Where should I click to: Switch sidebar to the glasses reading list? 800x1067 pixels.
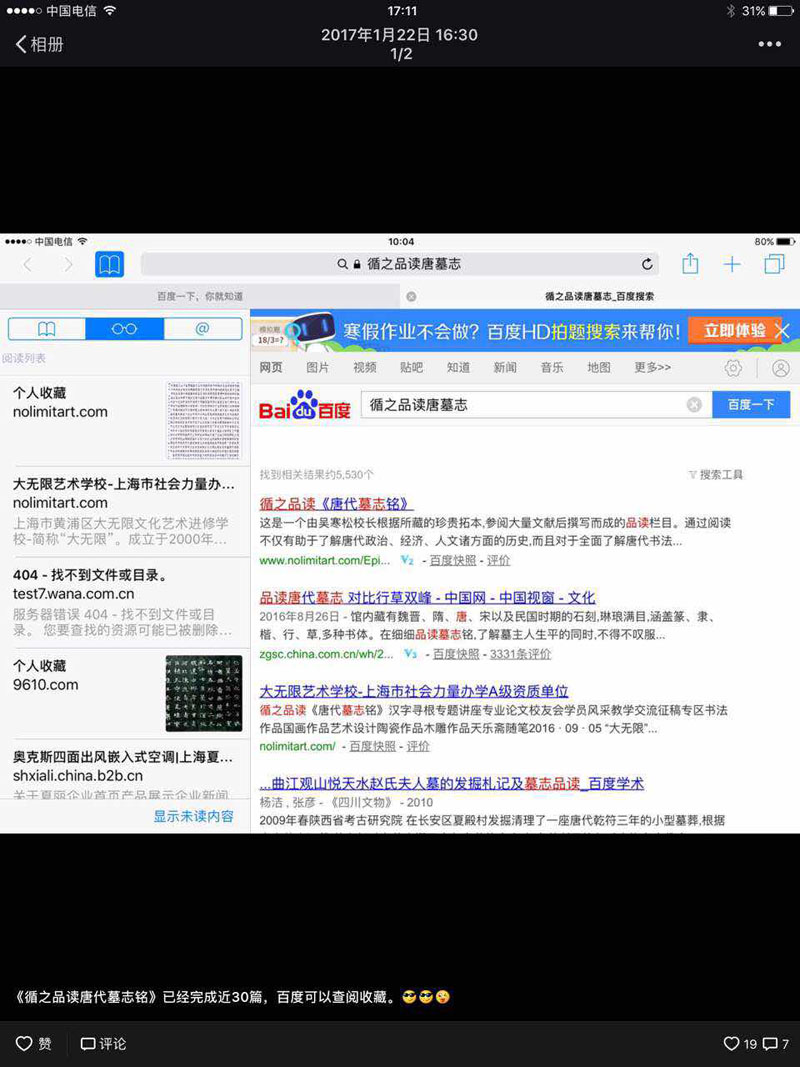[x=124, y=329]
